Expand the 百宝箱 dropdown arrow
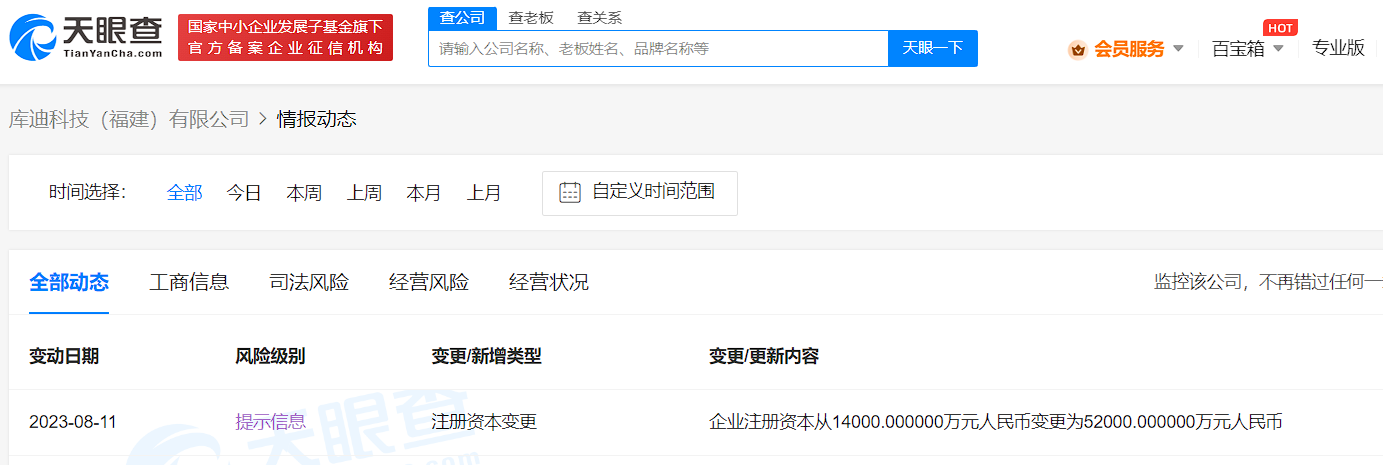This screenshot has height=465, width=1383. [1278, 49]
